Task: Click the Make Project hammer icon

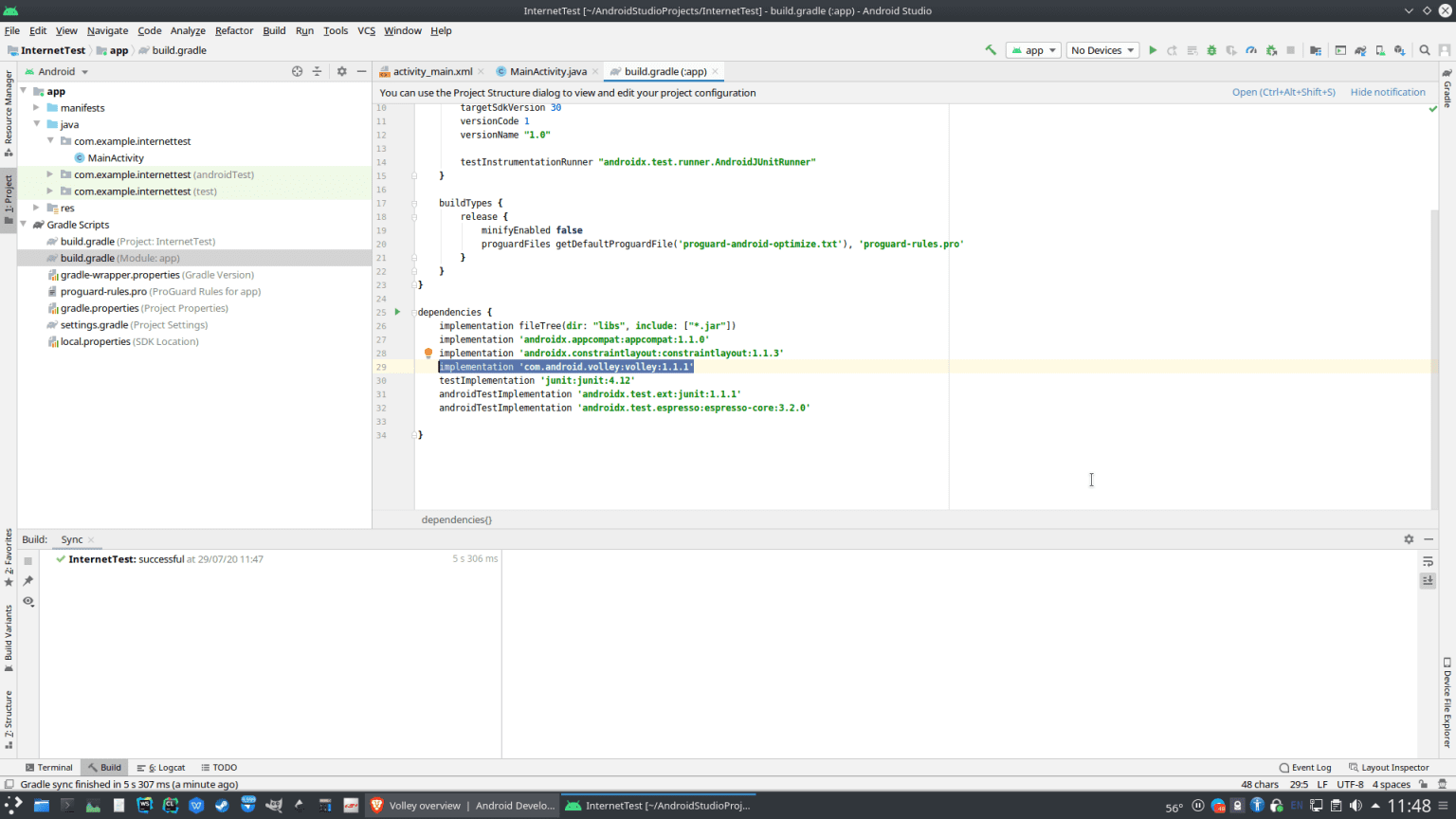Action: click(x=991, y=50)
